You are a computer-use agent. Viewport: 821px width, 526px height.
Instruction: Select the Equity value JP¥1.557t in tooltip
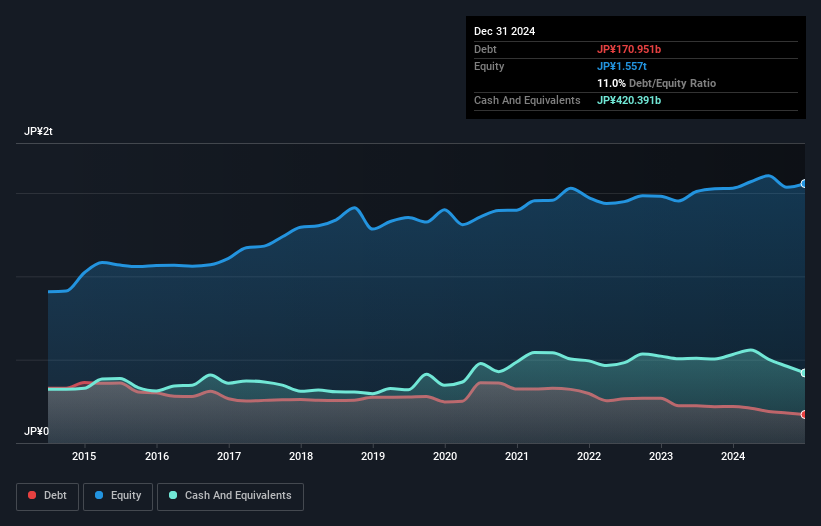[x=622, y=66]
